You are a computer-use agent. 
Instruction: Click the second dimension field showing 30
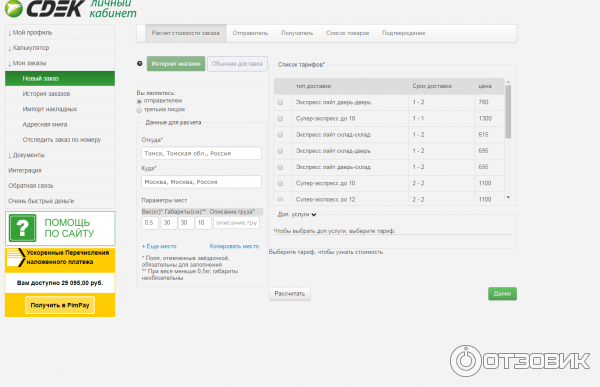(186, 223)
